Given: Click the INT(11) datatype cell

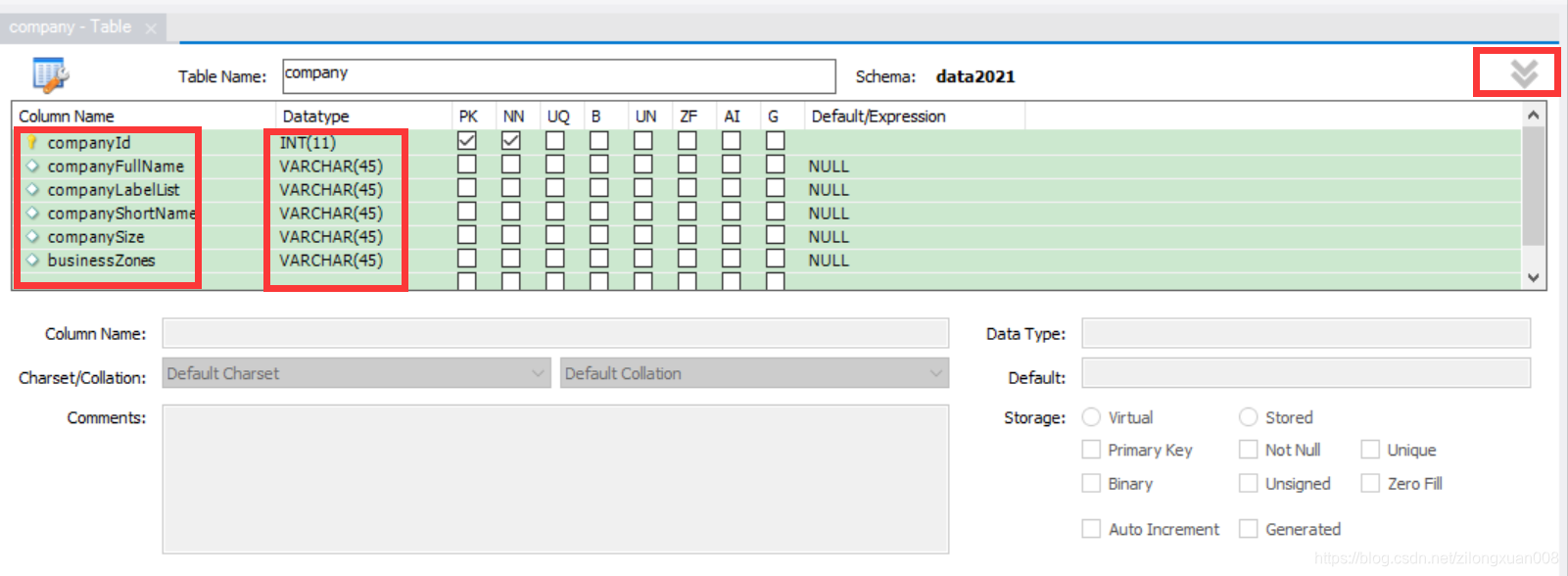Looking at the screenshot, I should 308,143.
